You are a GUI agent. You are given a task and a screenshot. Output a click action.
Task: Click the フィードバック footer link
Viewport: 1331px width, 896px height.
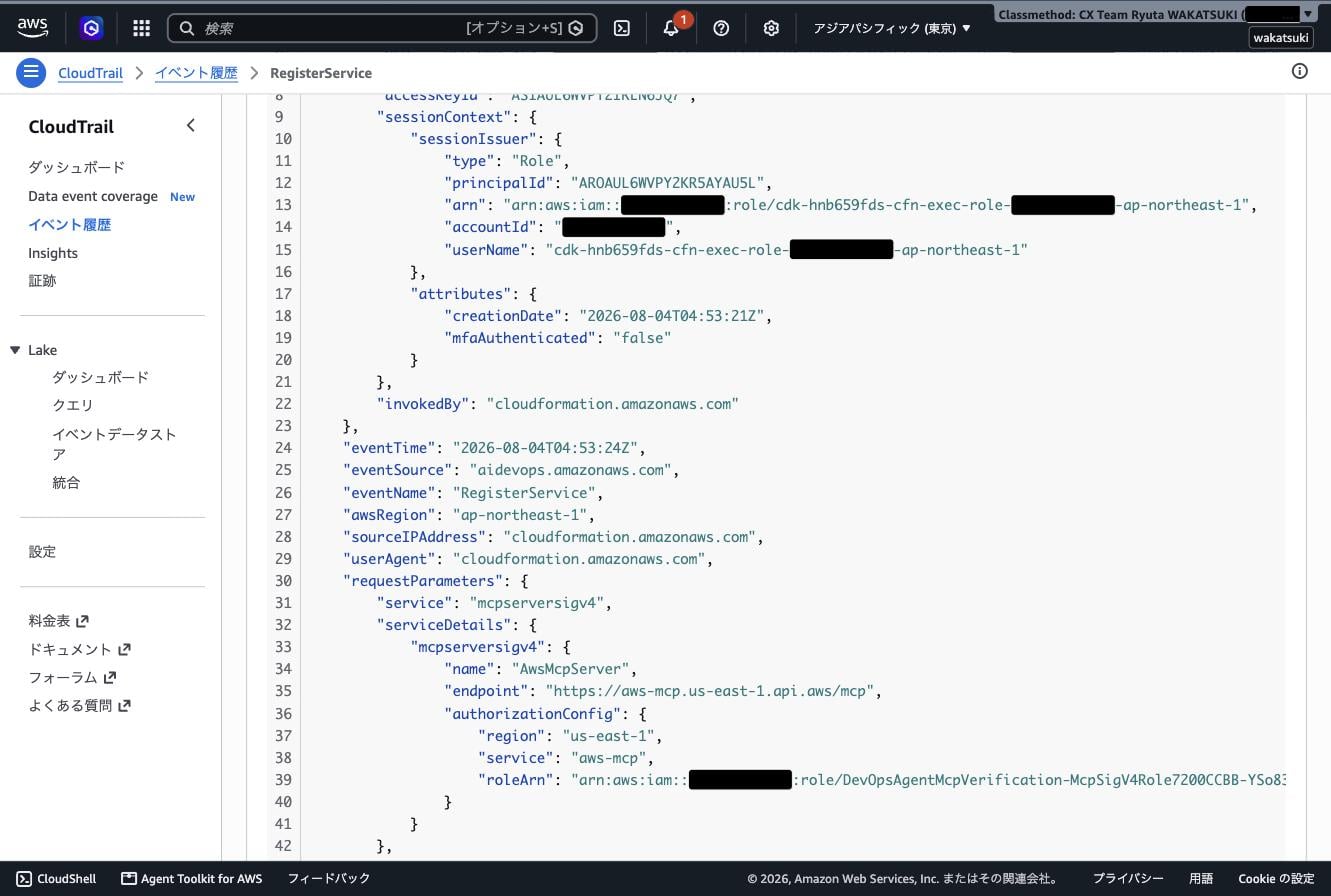pos(329,878)
